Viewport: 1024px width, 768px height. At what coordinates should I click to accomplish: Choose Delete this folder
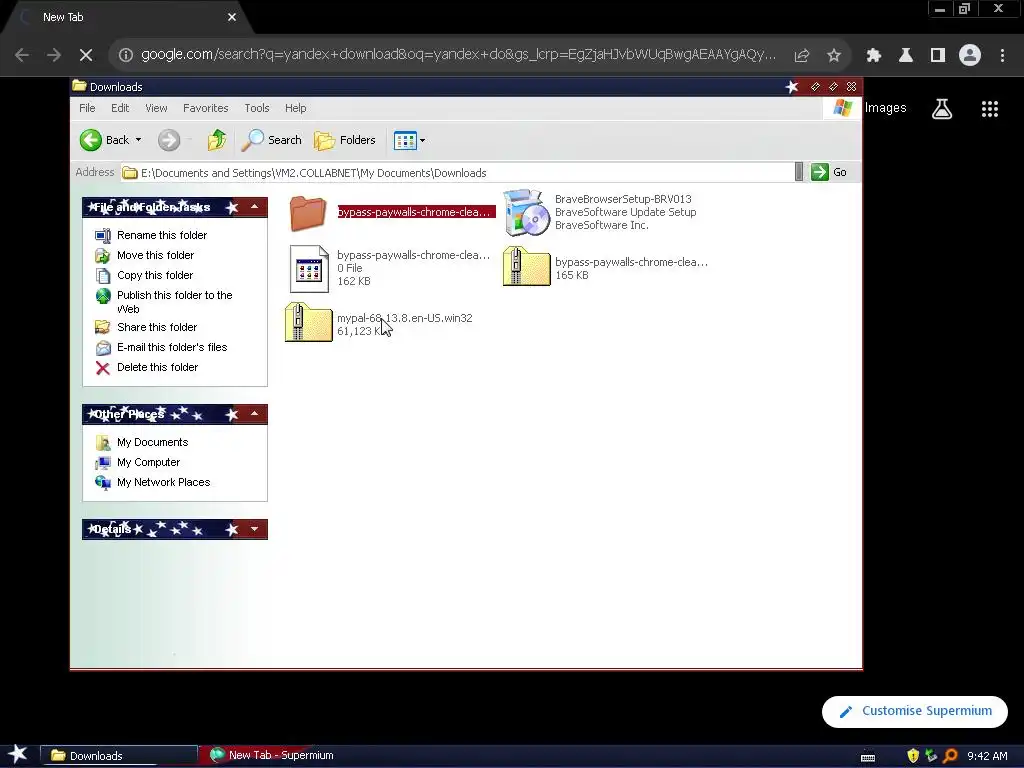[x=157, y=368]
